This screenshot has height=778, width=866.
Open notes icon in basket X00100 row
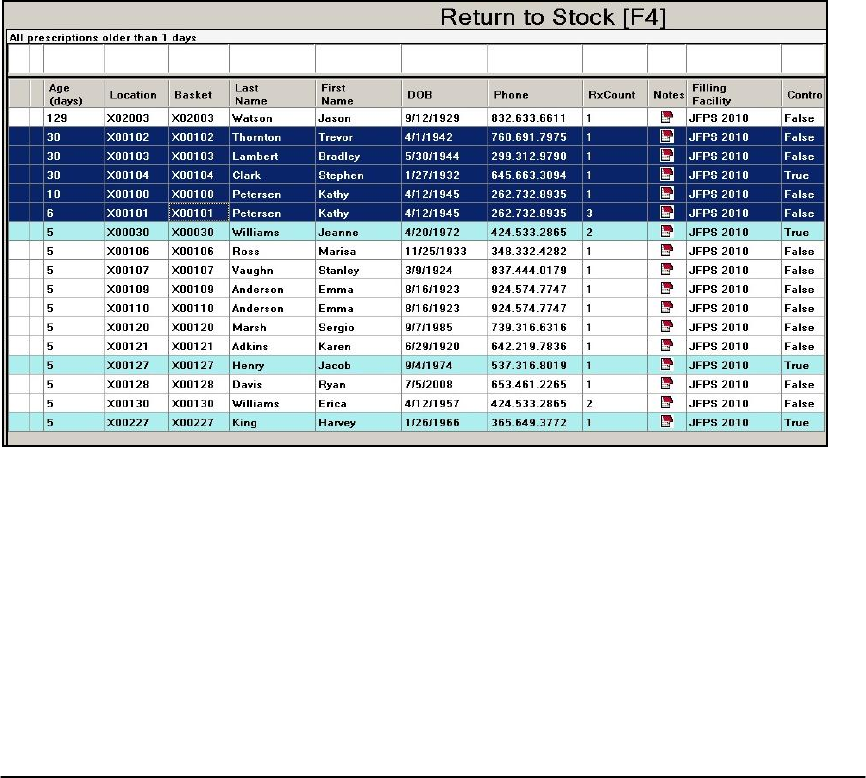(x=667, y=193)
